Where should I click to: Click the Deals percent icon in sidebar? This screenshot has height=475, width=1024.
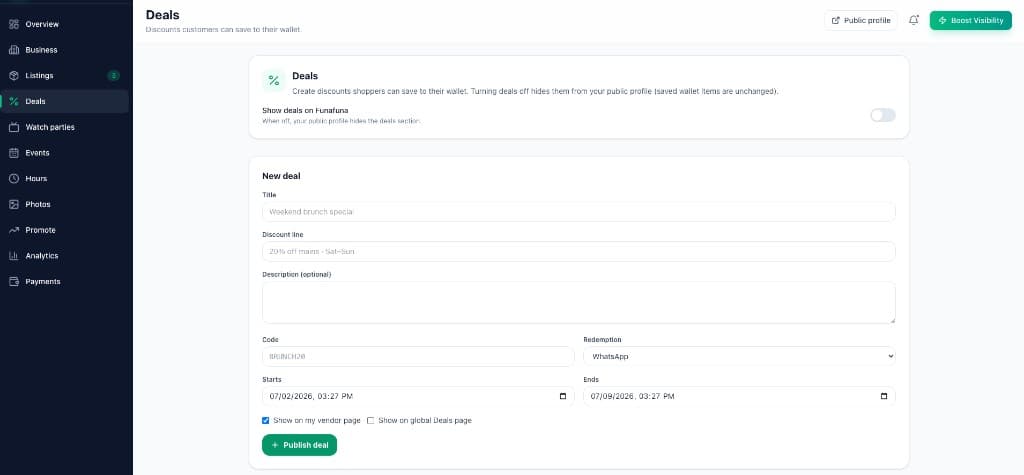pos(14,101)
